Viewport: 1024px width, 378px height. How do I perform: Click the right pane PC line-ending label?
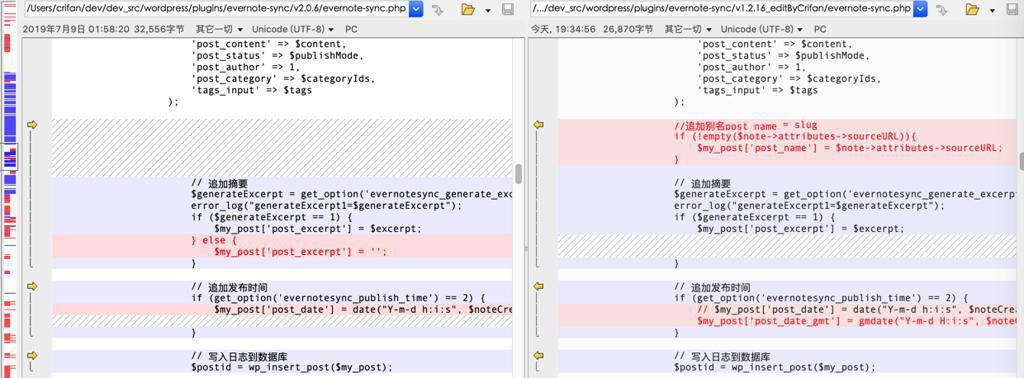click(x=820, y=29)
